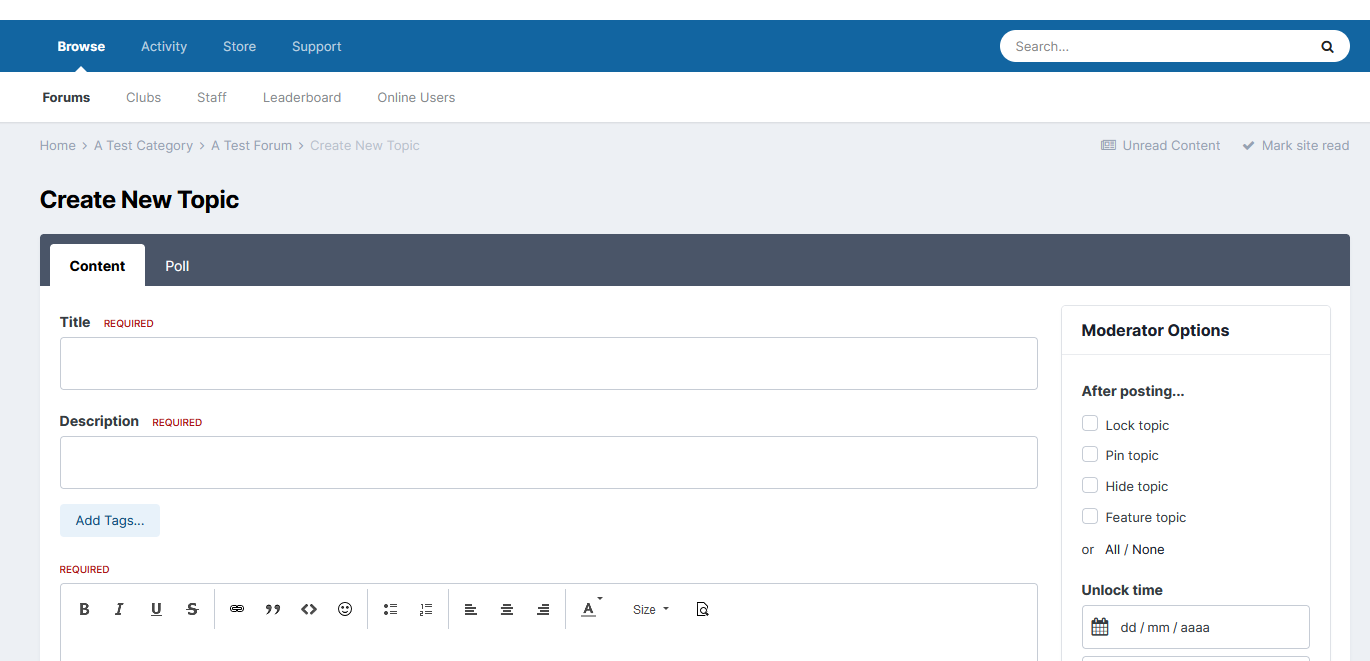This screenshot has height=661, width=1370.
Task: Open the Unlock time date picker
Action: pos(1195,627)
